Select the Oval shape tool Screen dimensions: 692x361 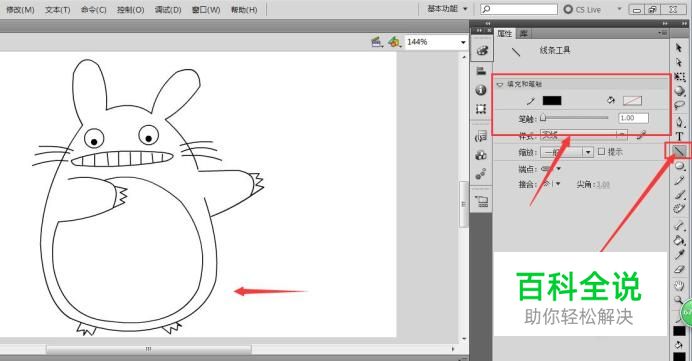(x=679, y=166)
